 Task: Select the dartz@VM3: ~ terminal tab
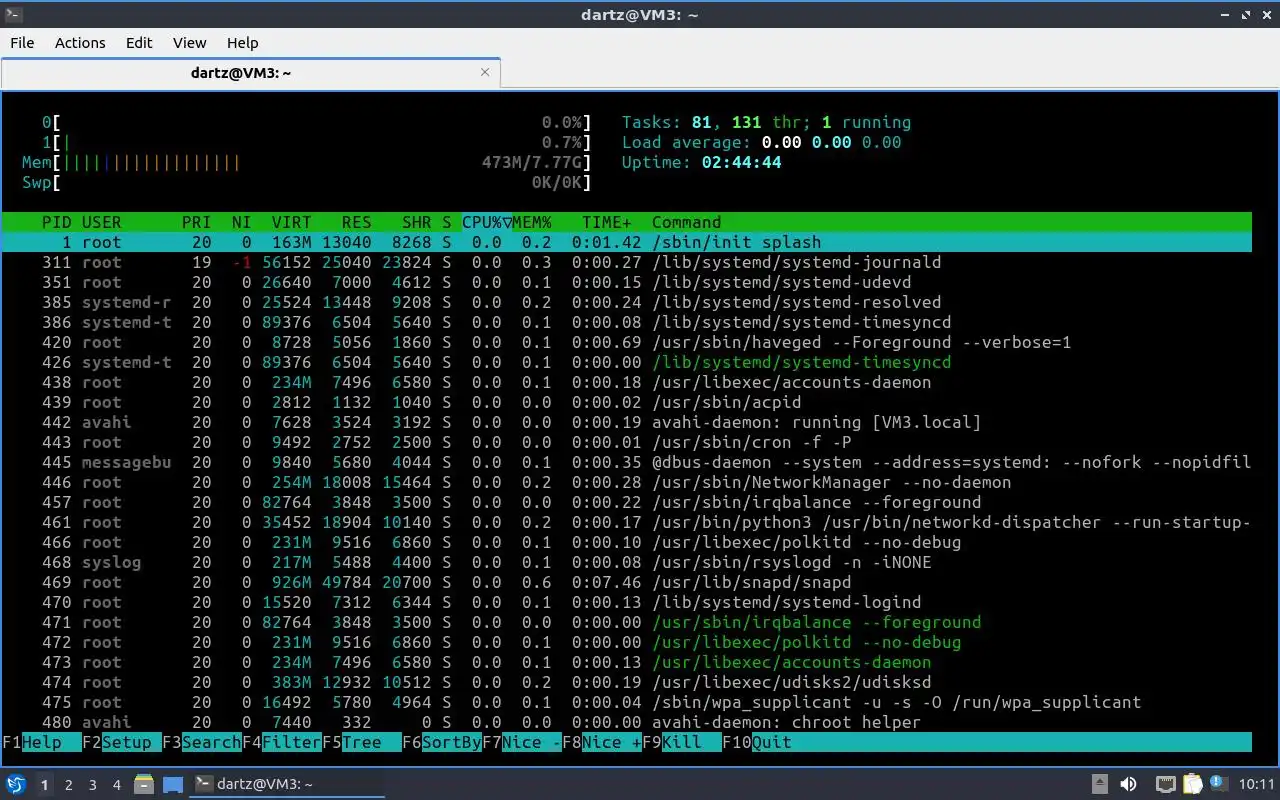coord(250,72)
